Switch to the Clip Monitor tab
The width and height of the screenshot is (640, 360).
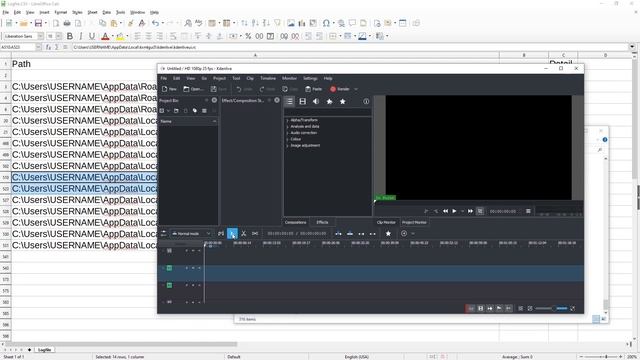386,222
